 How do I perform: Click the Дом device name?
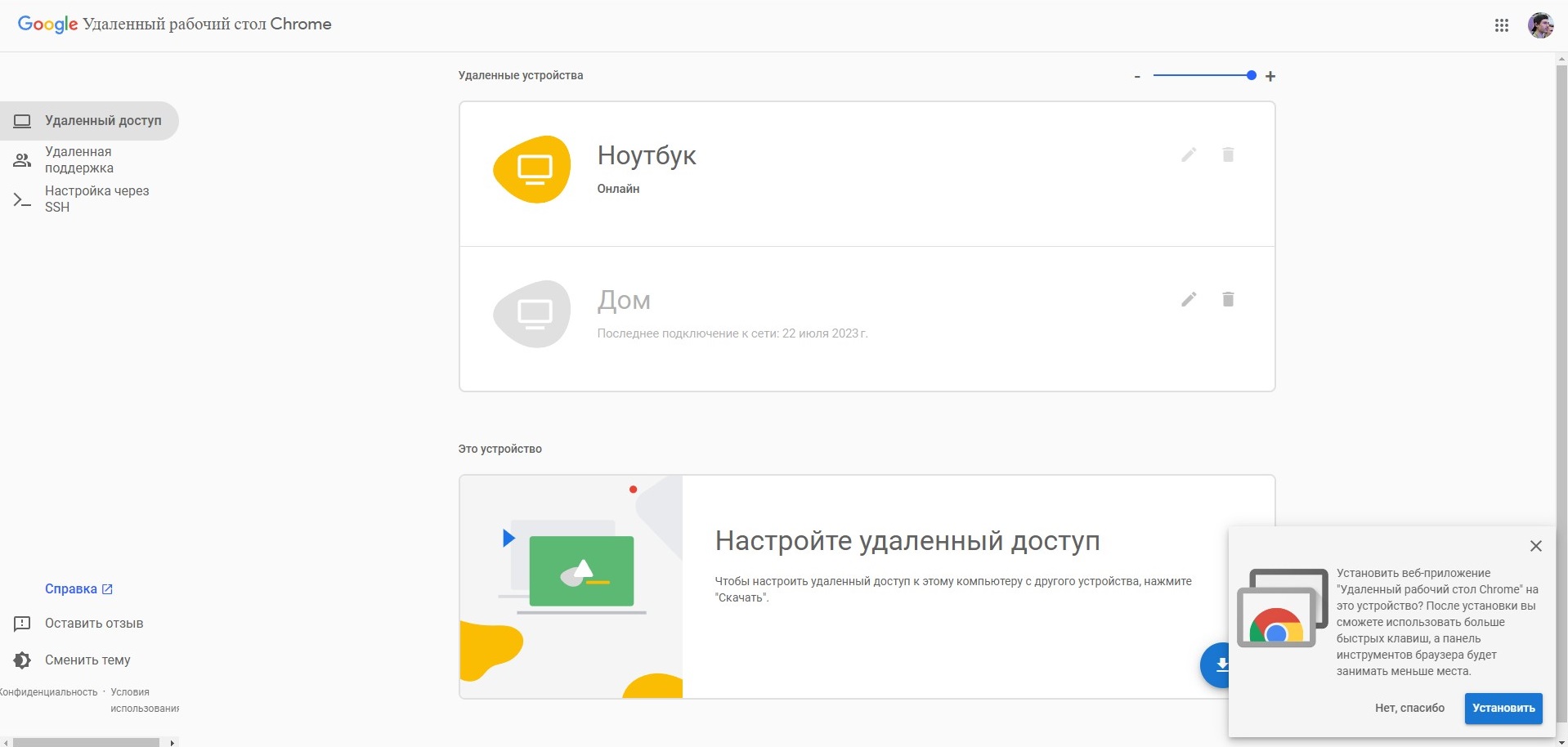(x=624, y=300)
